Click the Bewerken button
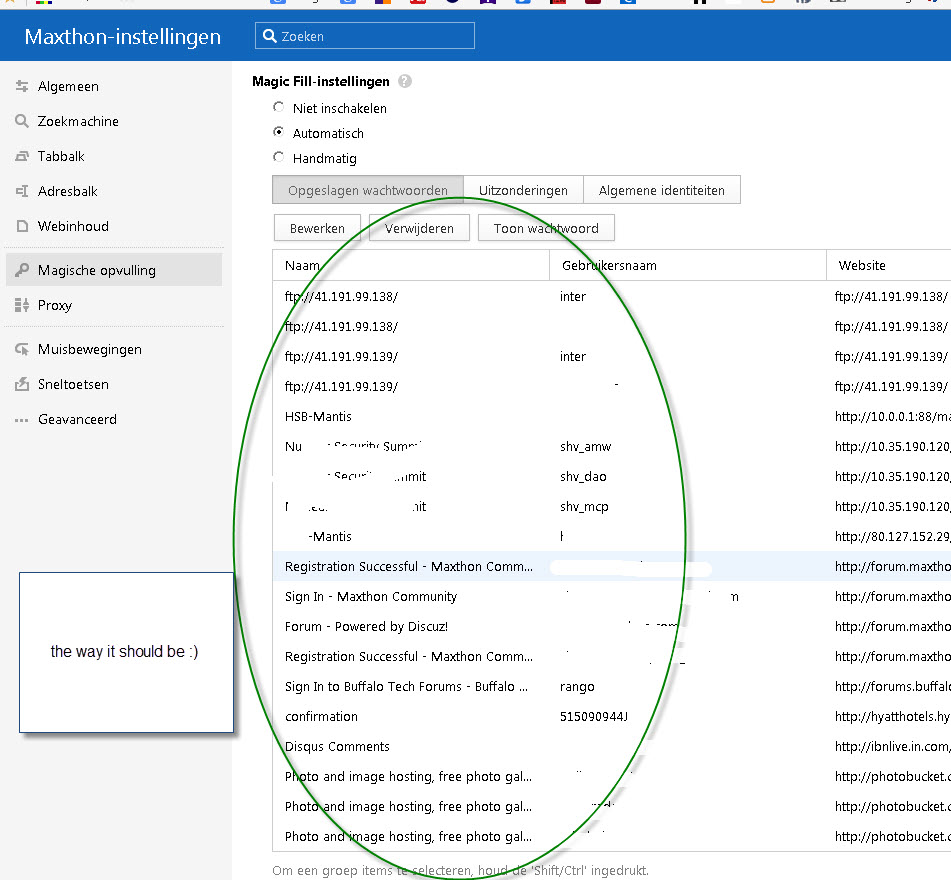 pos(317,228)
